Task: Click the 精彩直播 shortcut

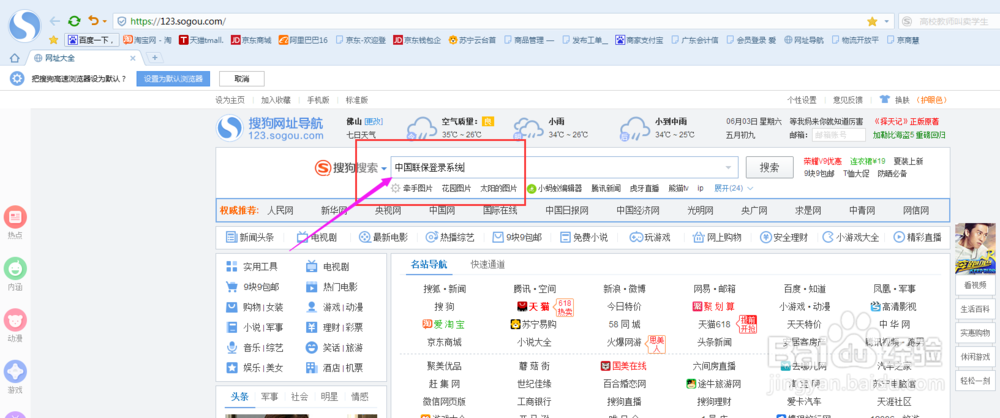Action: [x=918, y=237]
